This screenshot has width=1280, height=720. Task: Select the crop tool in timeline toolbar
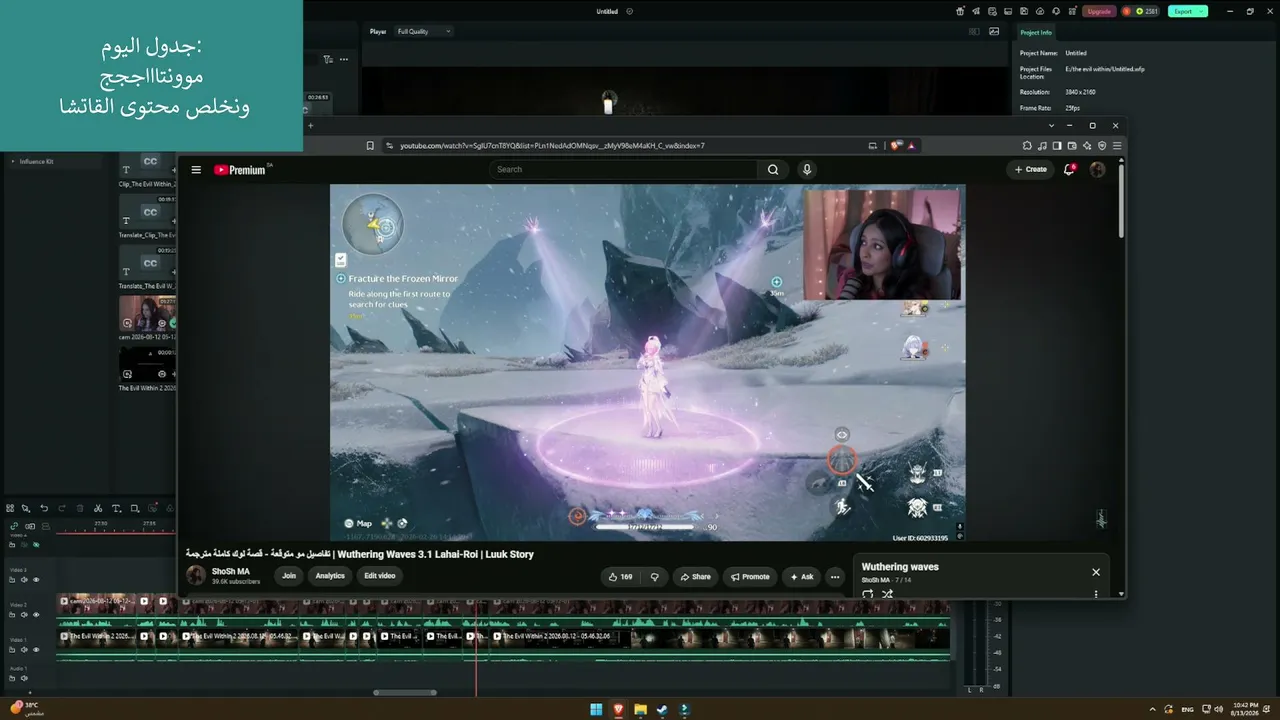pyautogui.click(x=135, y=508)
